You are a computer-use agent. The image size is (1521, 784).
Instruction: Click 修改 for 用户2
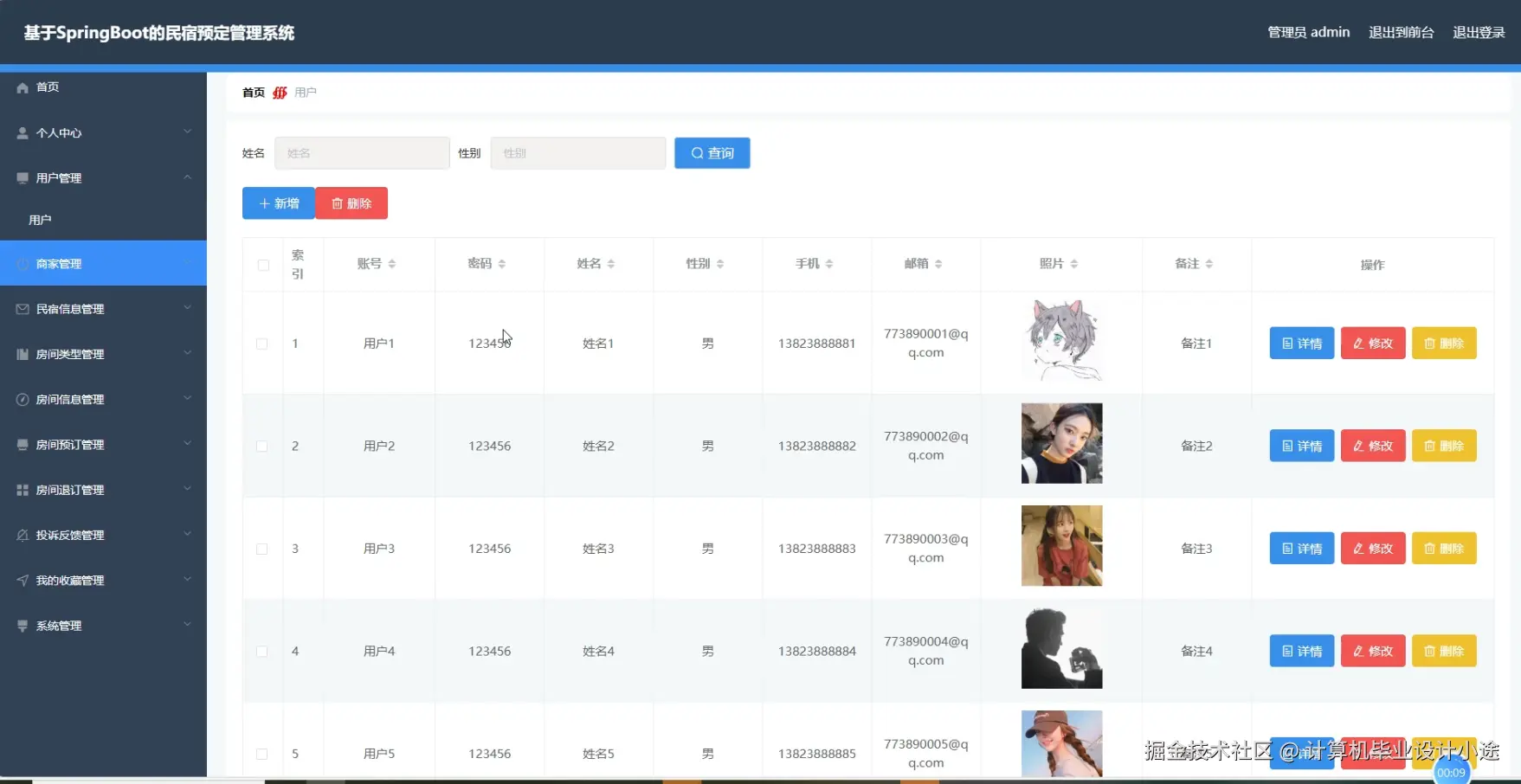(1373, 447)
